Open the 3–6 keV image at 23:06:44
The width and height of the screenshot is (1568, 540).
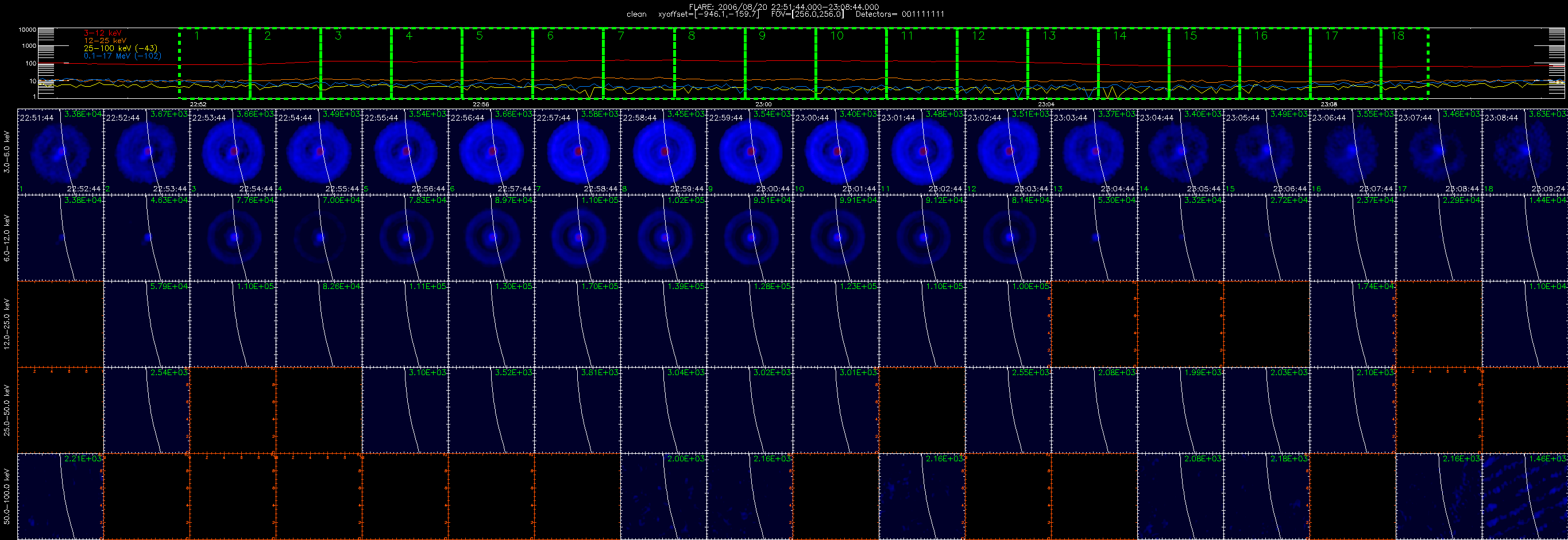pyautogui.click(x=1353, y=152)
